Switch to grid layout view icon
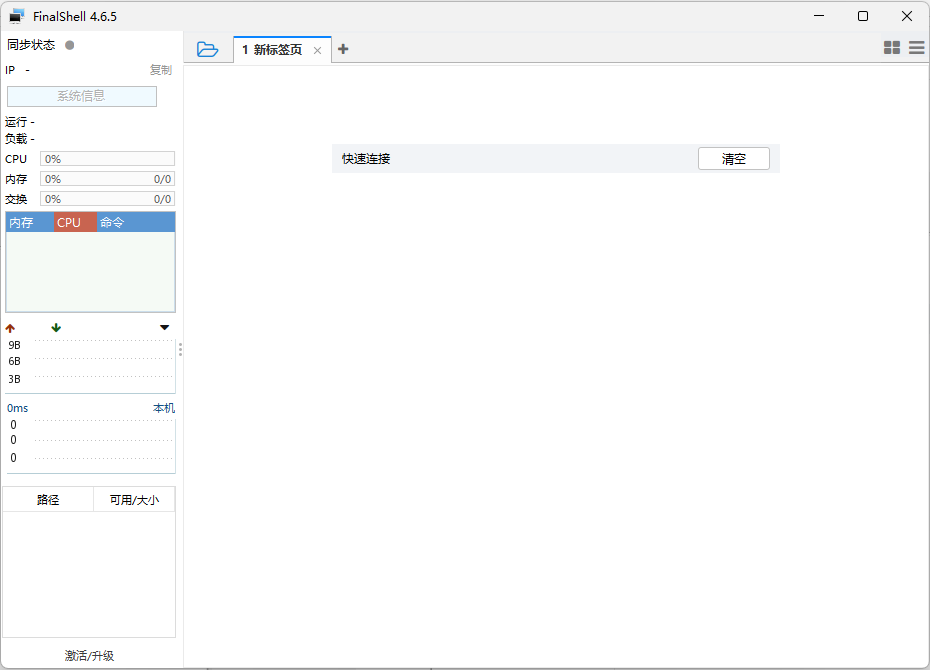The height and width of the screenshot is (670, 930). tap(891, 48)
